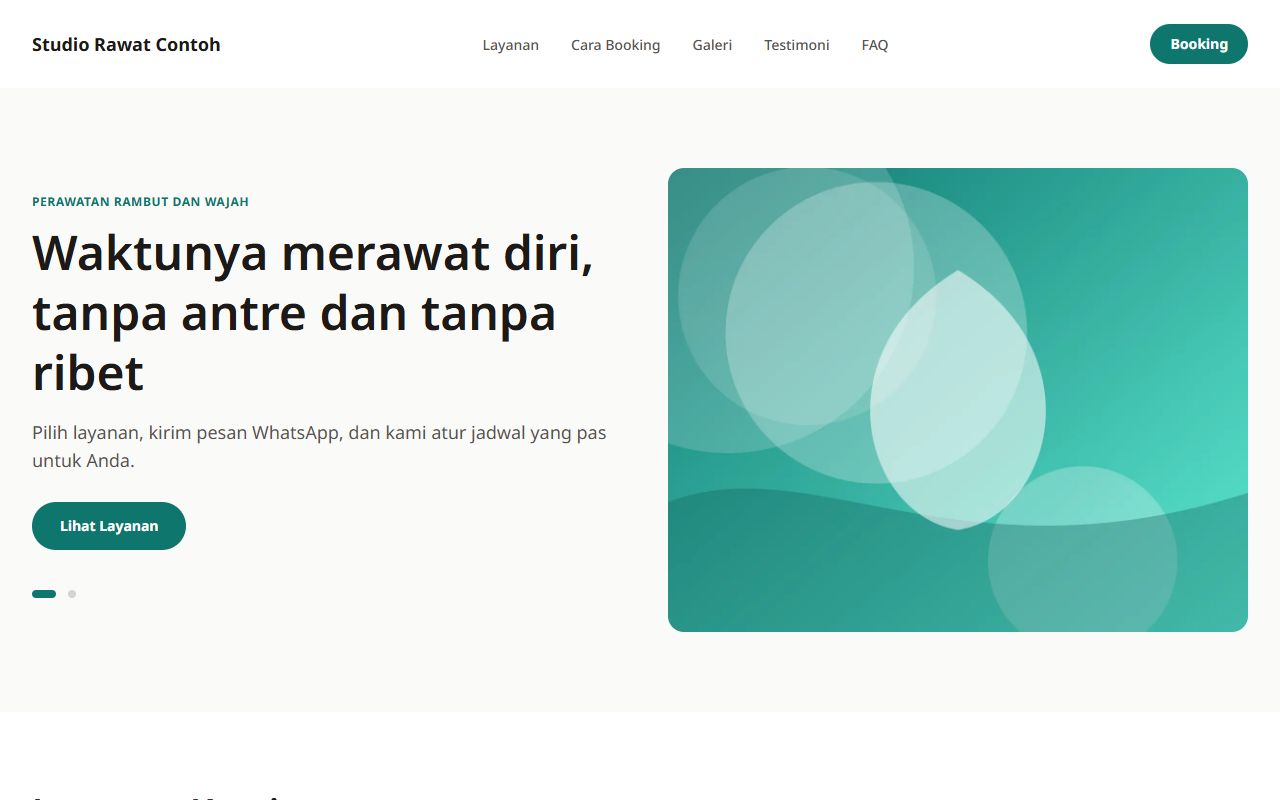Open the FAQ nav link

tap(875, 45)
